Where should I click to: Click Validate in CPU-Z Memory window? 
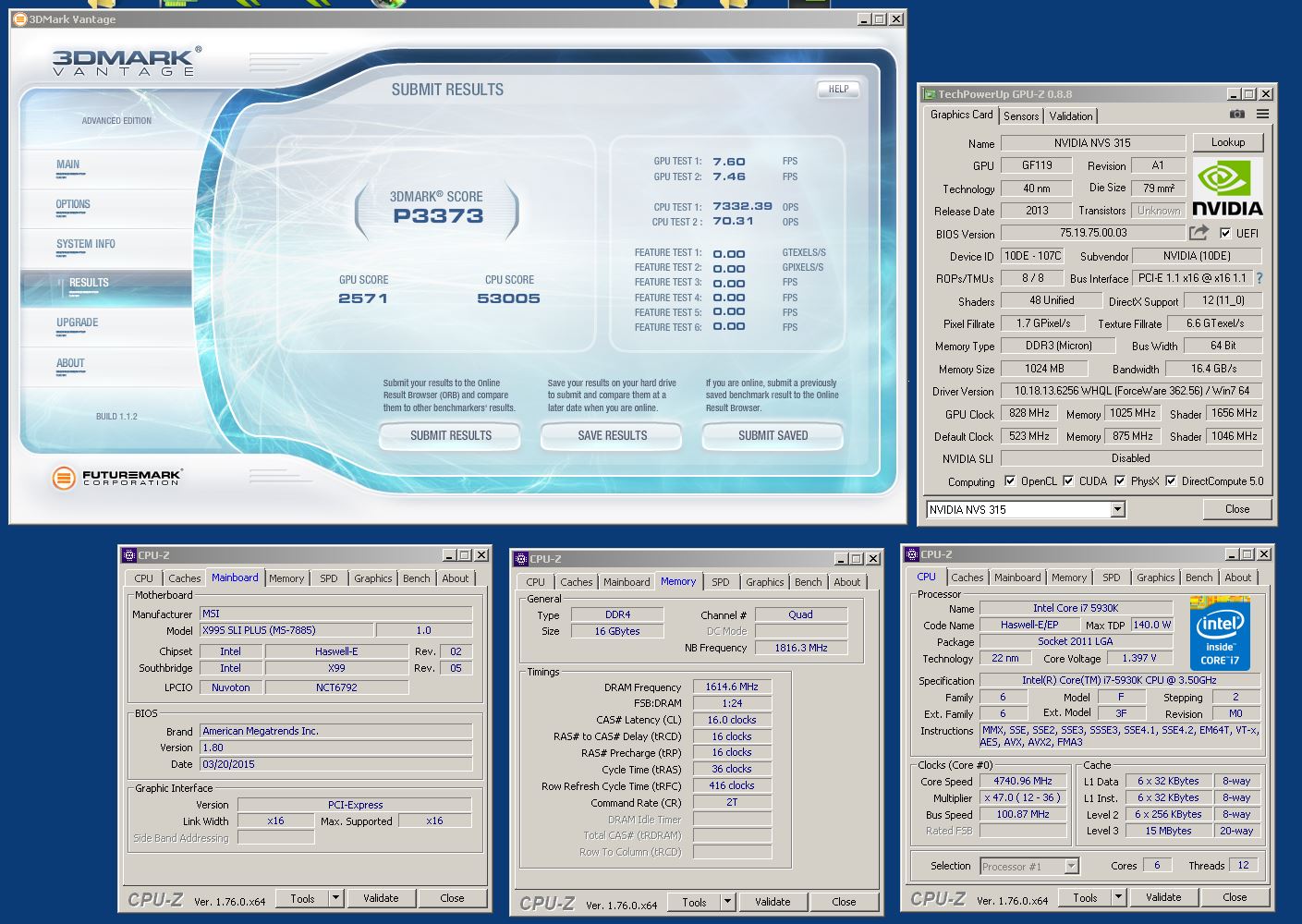[x=773, y=902]
